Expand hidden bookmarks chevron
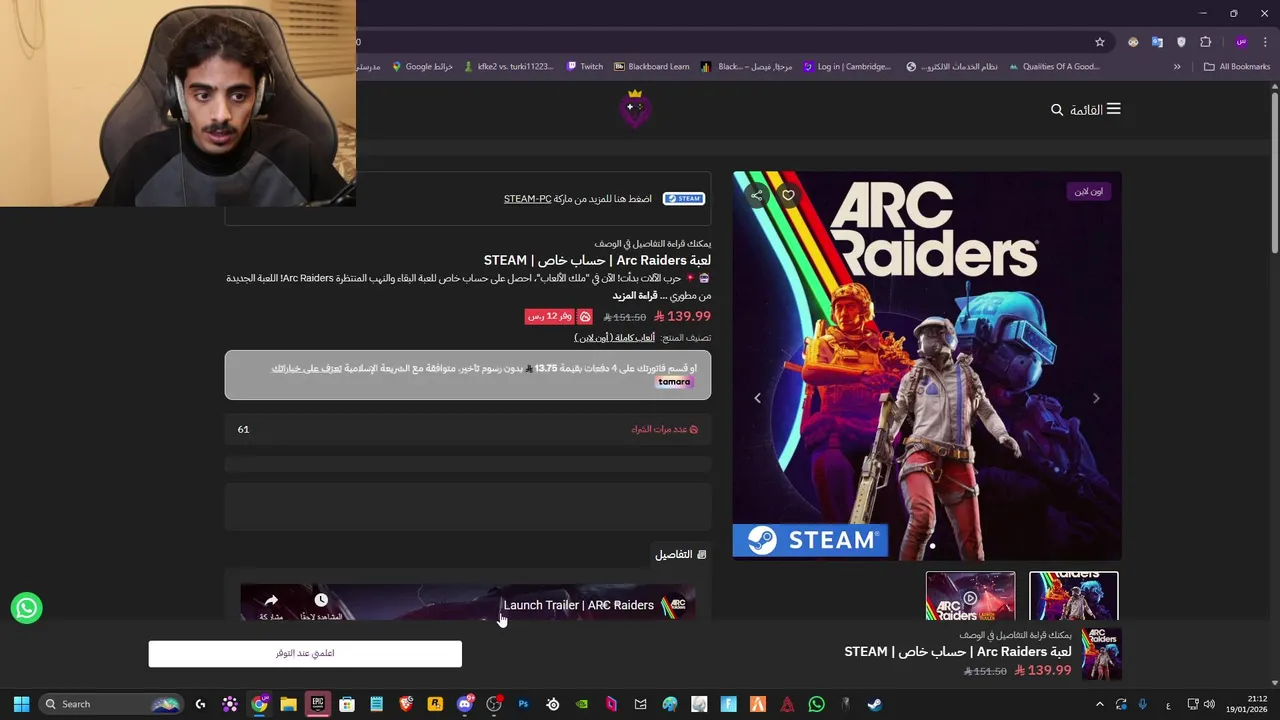1280x720 pixels. tap(1177, 67)
